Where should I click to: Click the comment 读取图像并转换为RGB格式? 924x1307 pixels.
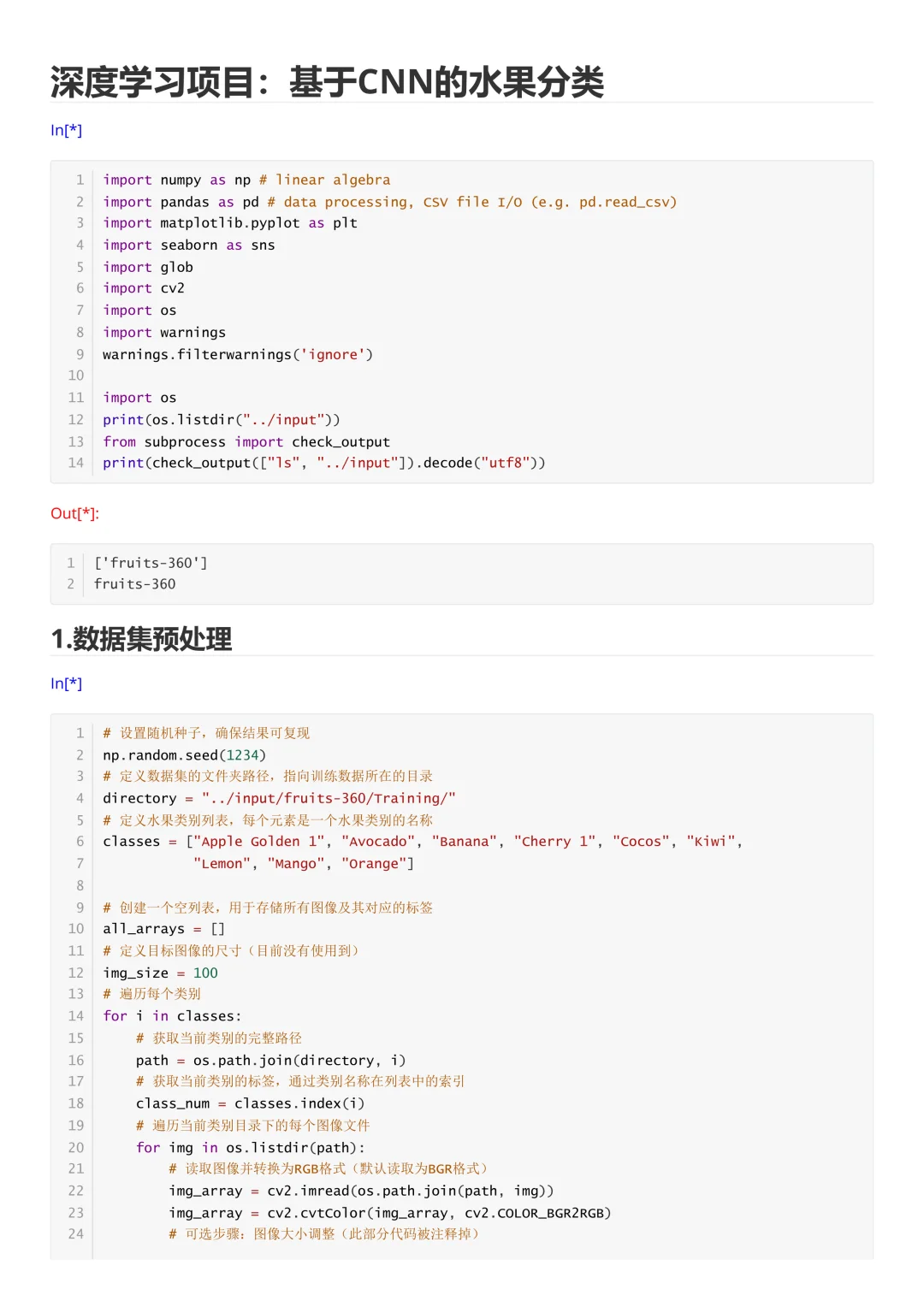tap(331, 1168)
